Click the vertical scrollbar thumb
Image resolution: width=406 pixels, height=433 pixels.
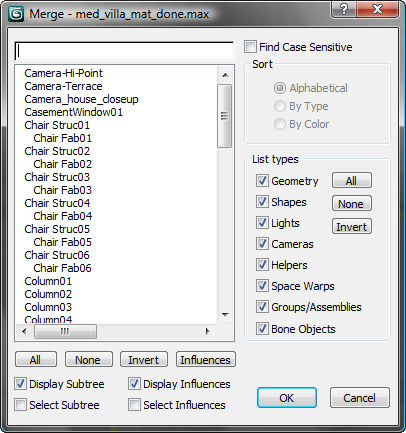point(224,116)
